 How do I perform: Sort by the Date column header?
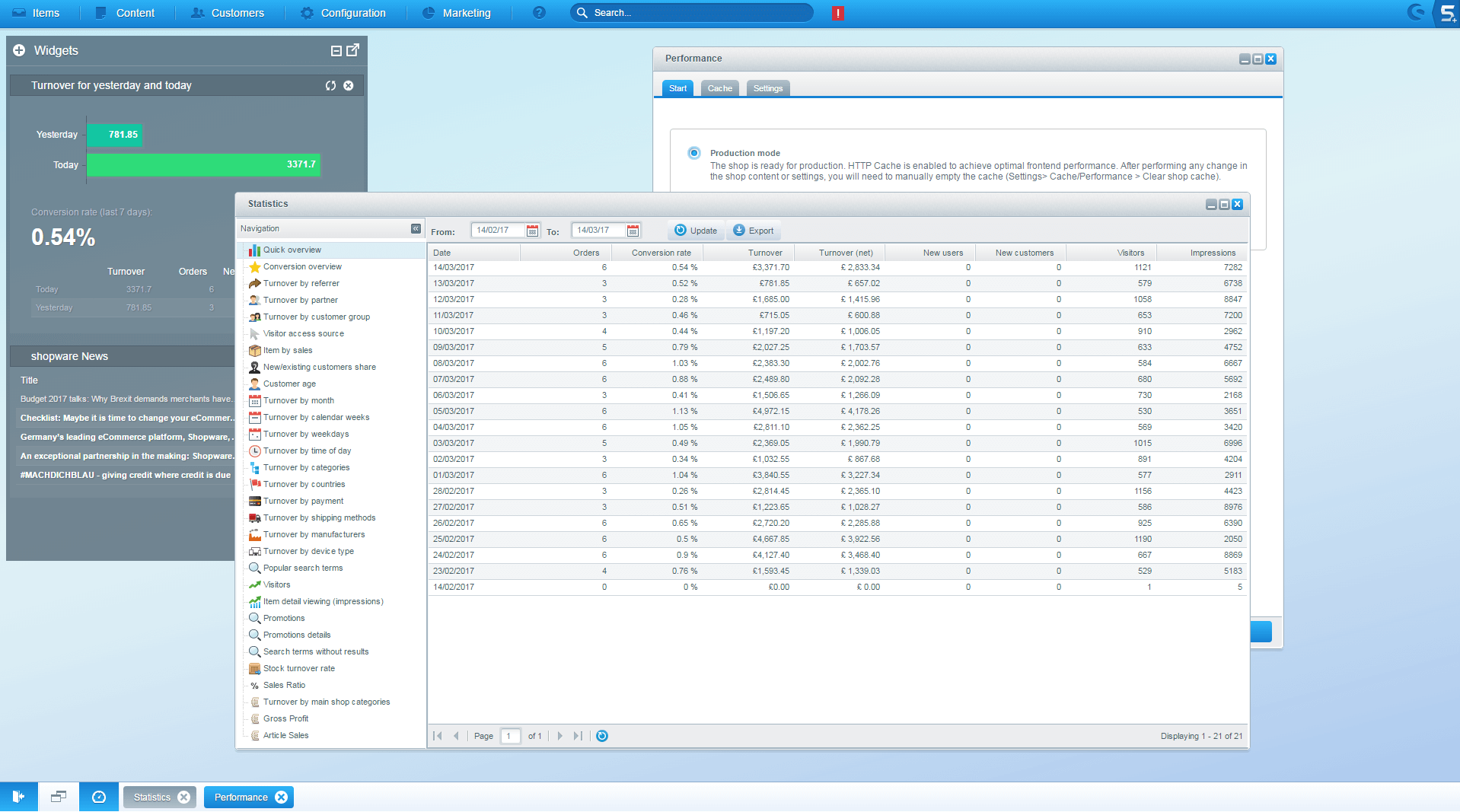[474, 253]
